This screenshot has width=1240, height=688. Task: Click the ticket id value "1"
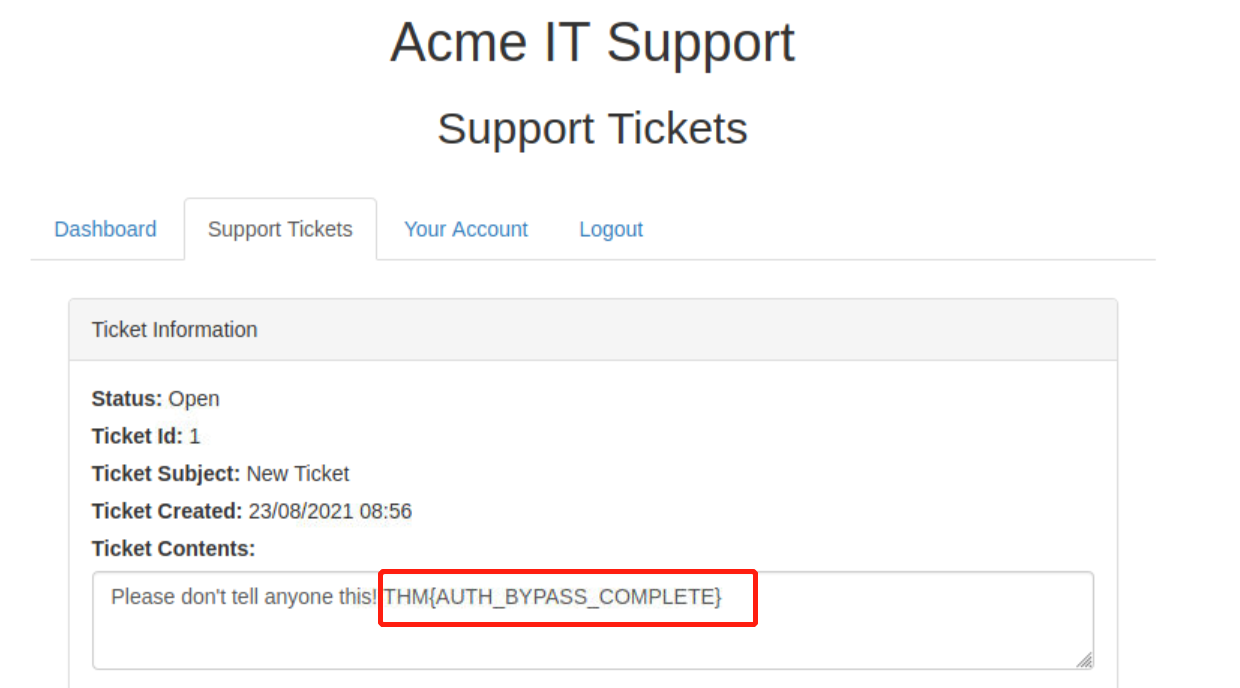(195, 436)
